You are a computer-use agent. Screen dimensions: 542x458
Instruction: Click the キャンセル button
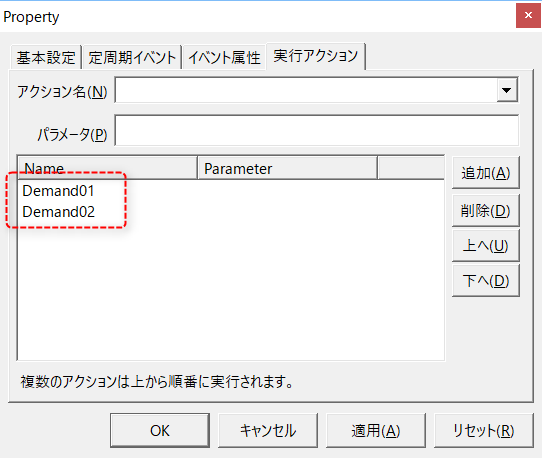click(268, 430)
